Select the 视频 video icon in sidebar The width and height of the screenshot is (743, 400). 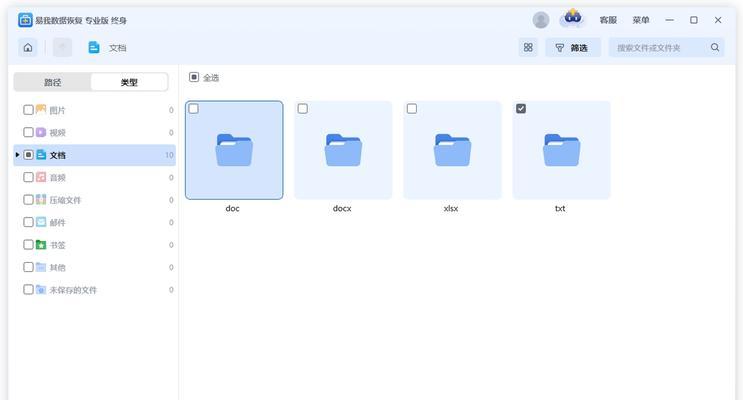(x=41, y=132)
